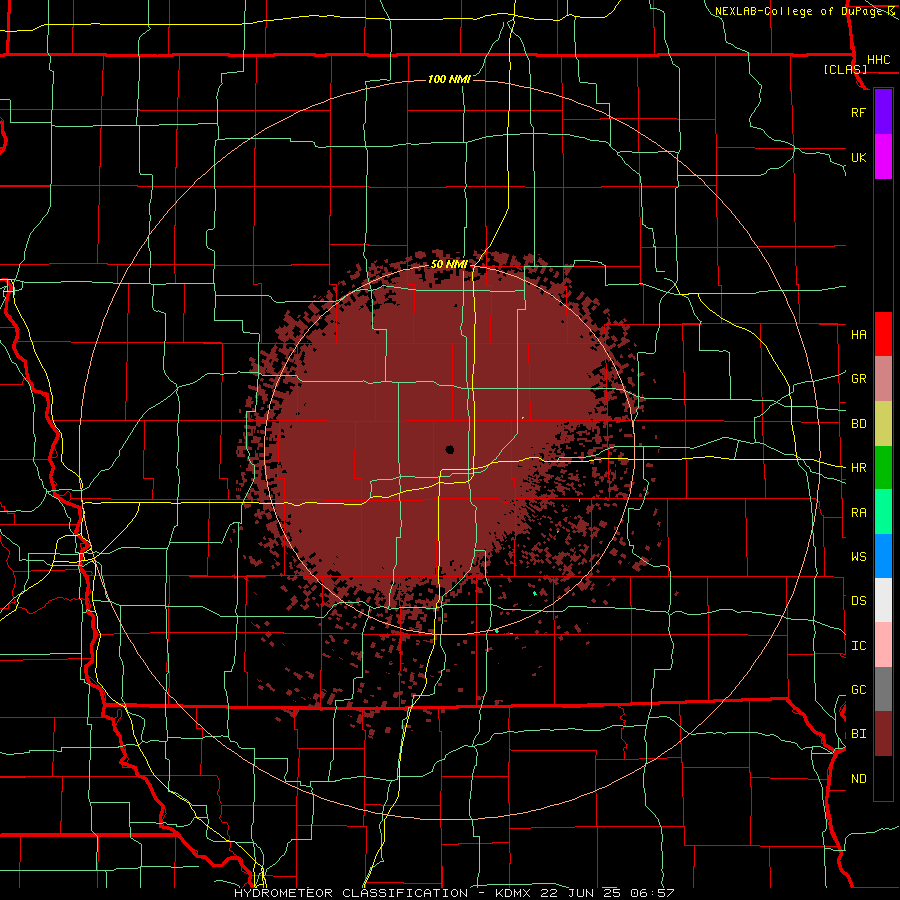900x900 pixels.
Task: Click the light pink IC legend swatch
Action: [x=883, y=645]
